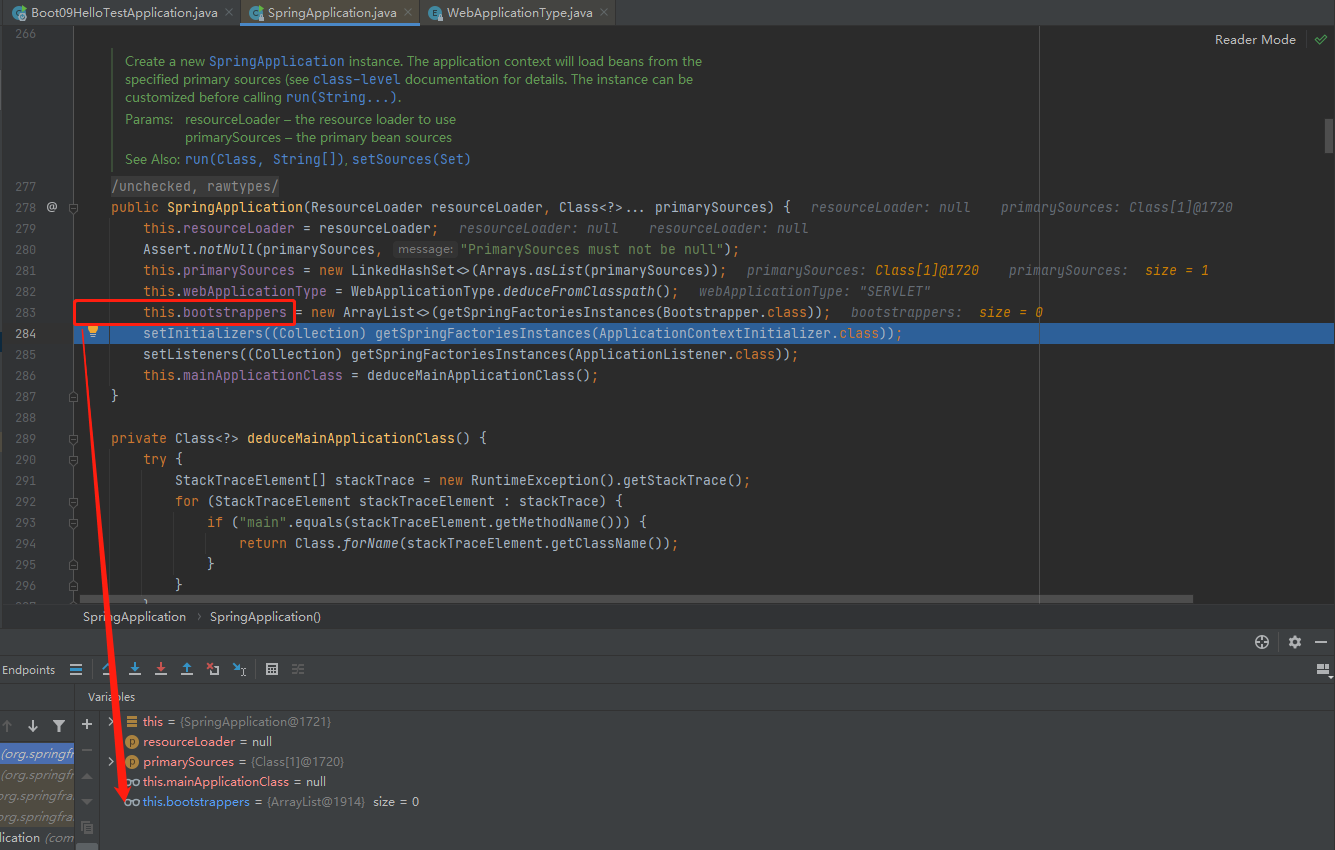Viewport: 1335px width, 850px height.
Task: Open the Evaluate Expression calculator icon
Action: (x=272, y=669)
